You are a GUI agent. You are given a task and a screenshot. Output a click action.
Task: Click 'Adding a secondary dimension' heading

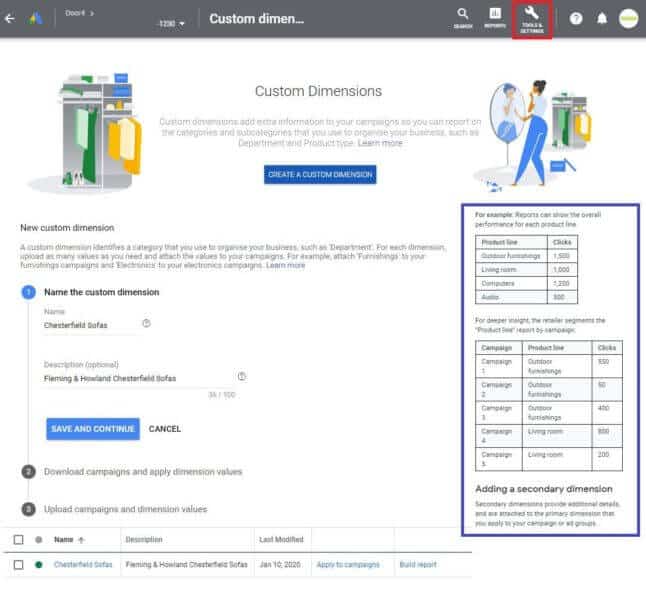pyautogui.click(x=544, y=489)
